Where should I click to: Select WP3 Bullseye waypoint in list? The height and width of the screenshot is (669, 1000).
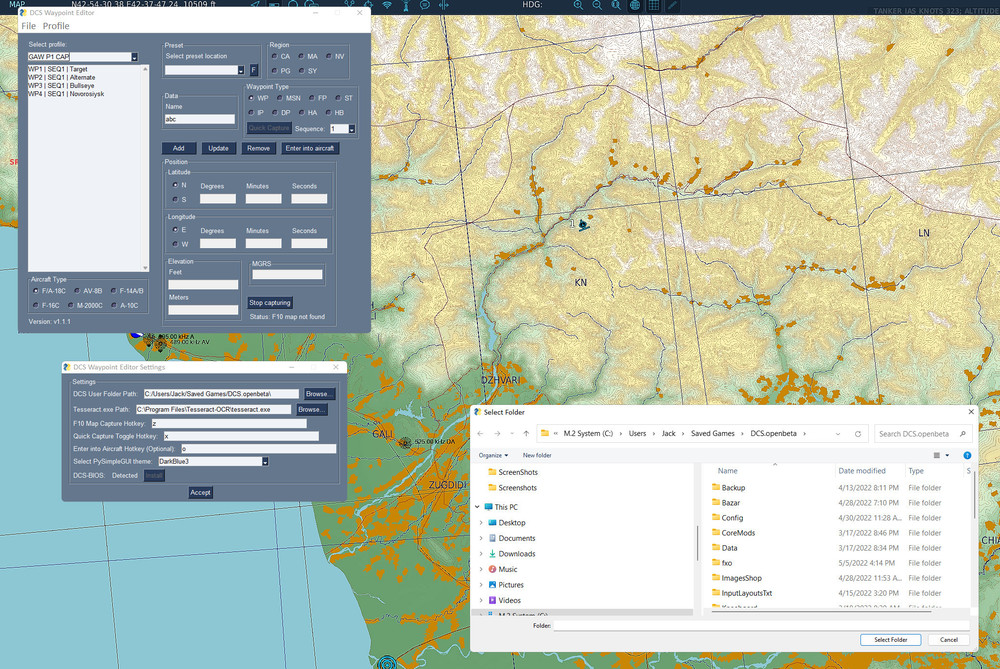point(62,86)
